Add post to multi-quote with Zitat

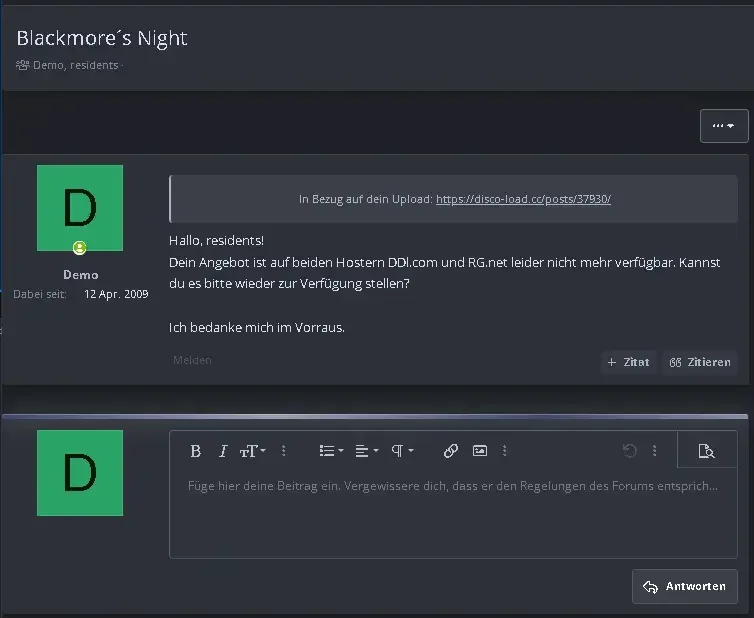click(x=628, y=362)
